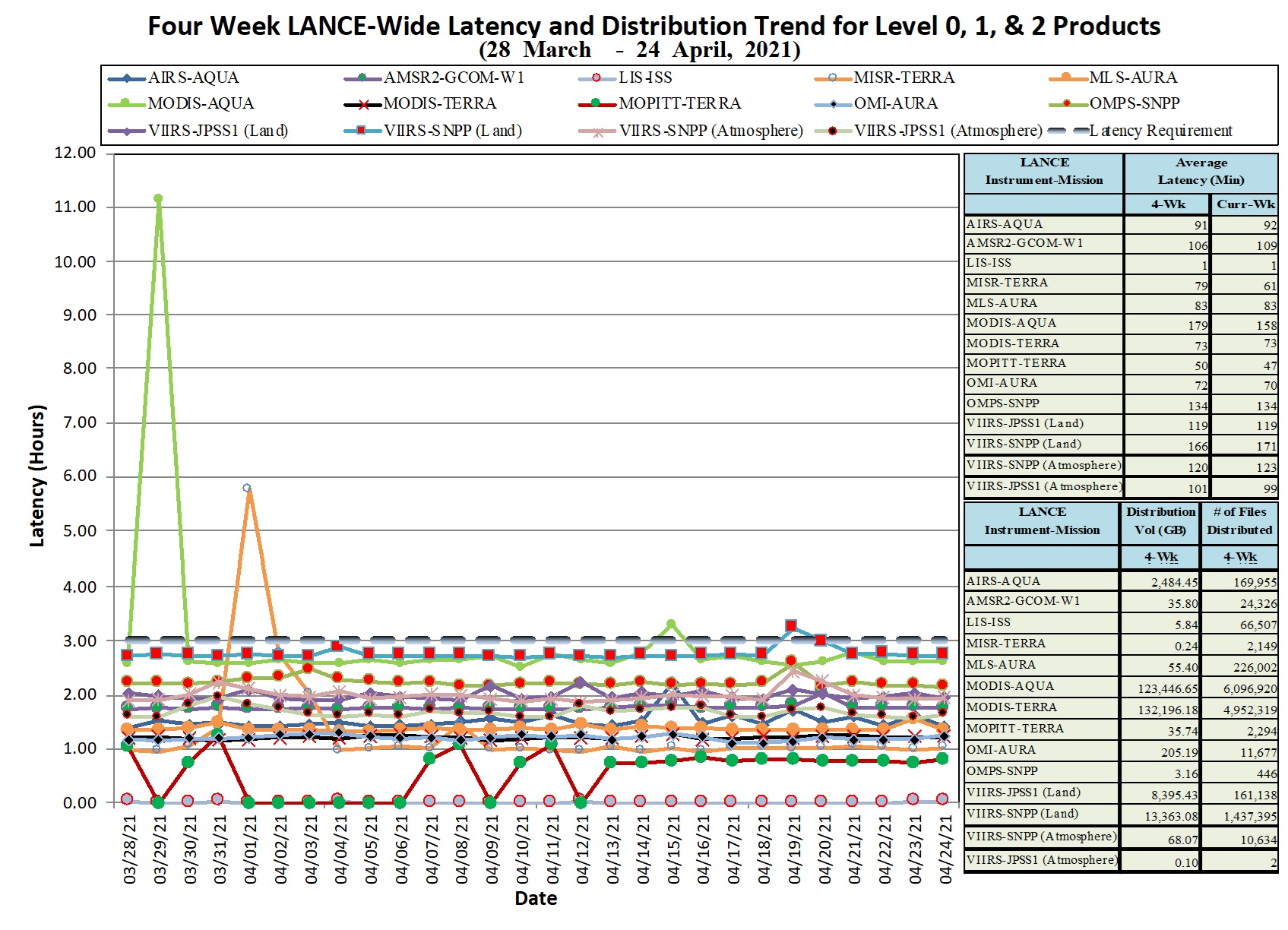Click the MLS-AURA legend entry
Screen dimensions: 1288x930
click(x=1113, y=78)
